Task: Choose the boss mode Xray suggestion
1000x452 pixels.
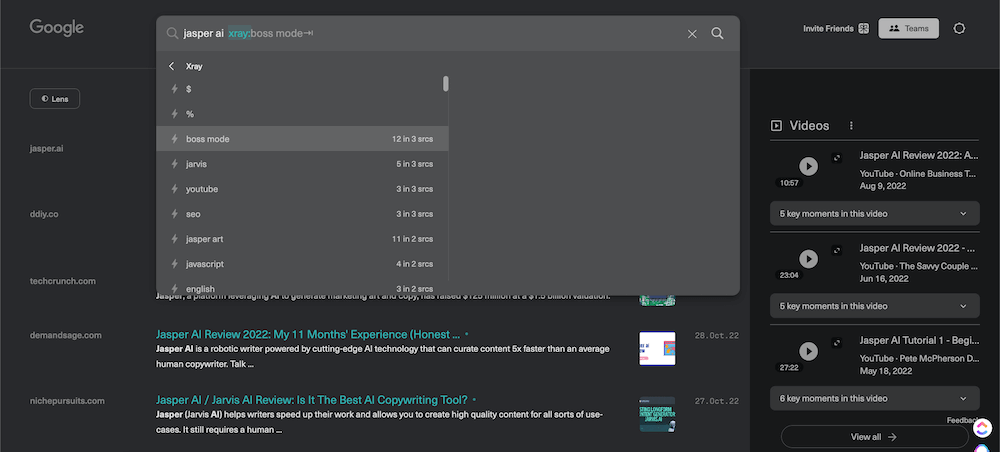Action: point(302,138)
